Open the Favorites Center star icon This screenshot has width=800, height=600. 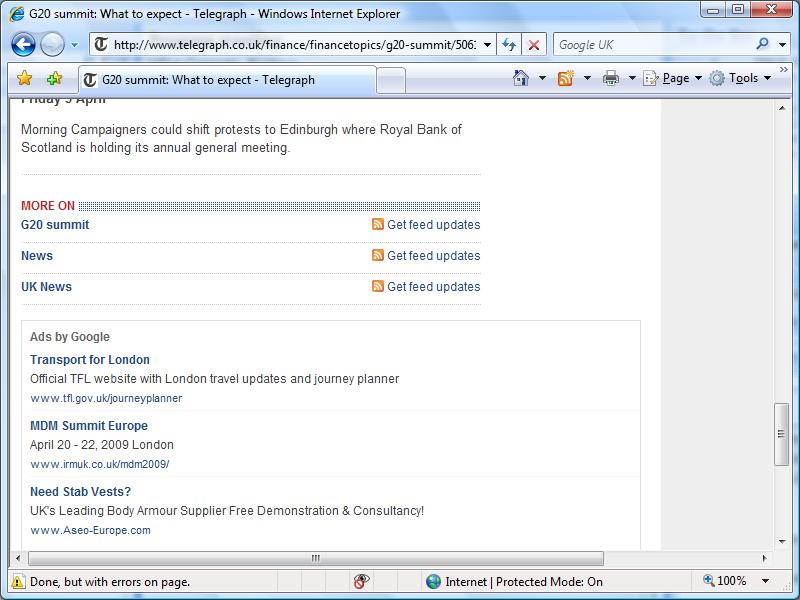(x=25, y=79)
